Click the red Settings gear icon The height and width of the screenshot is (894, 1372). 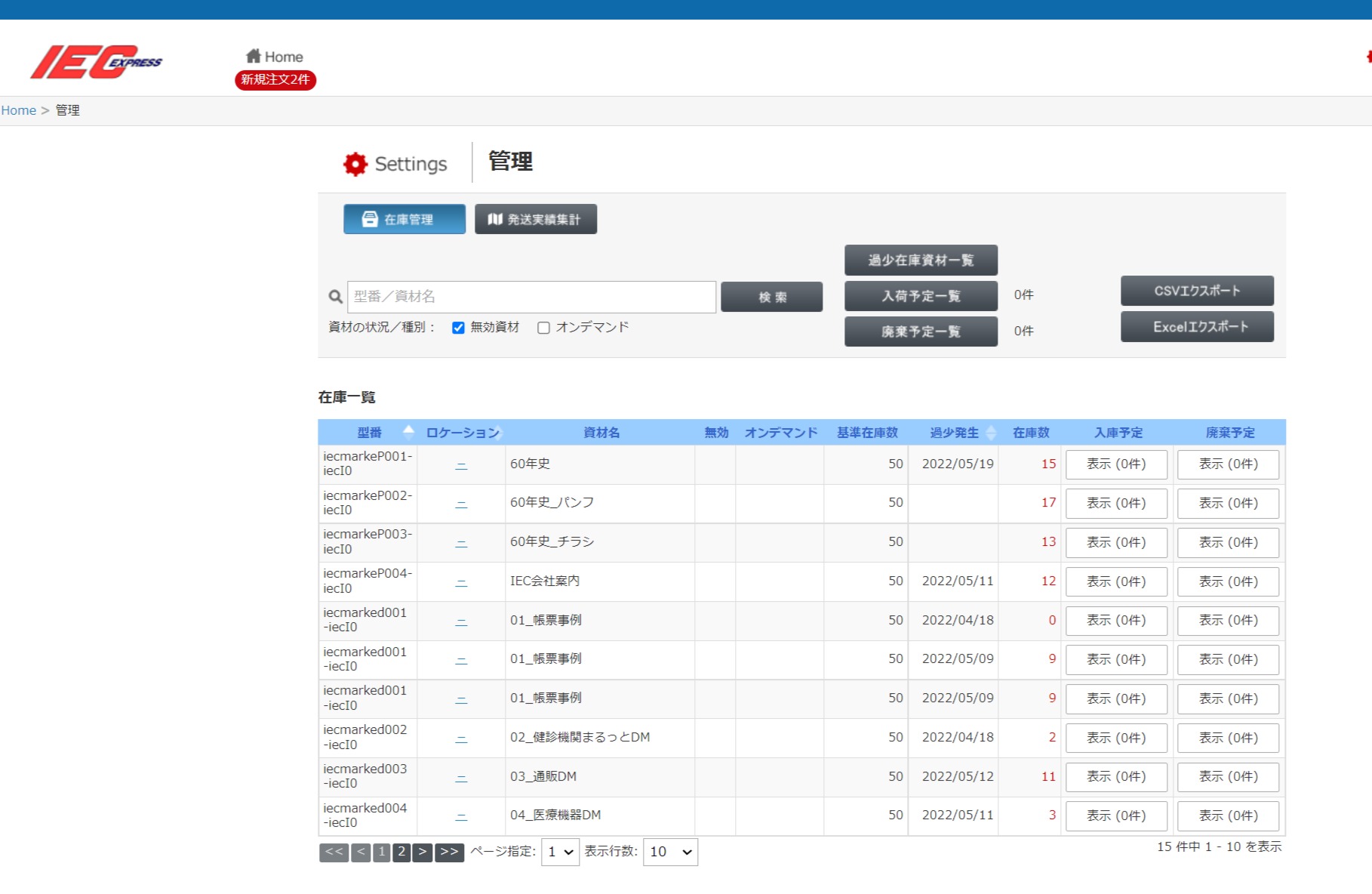(355, 164)
